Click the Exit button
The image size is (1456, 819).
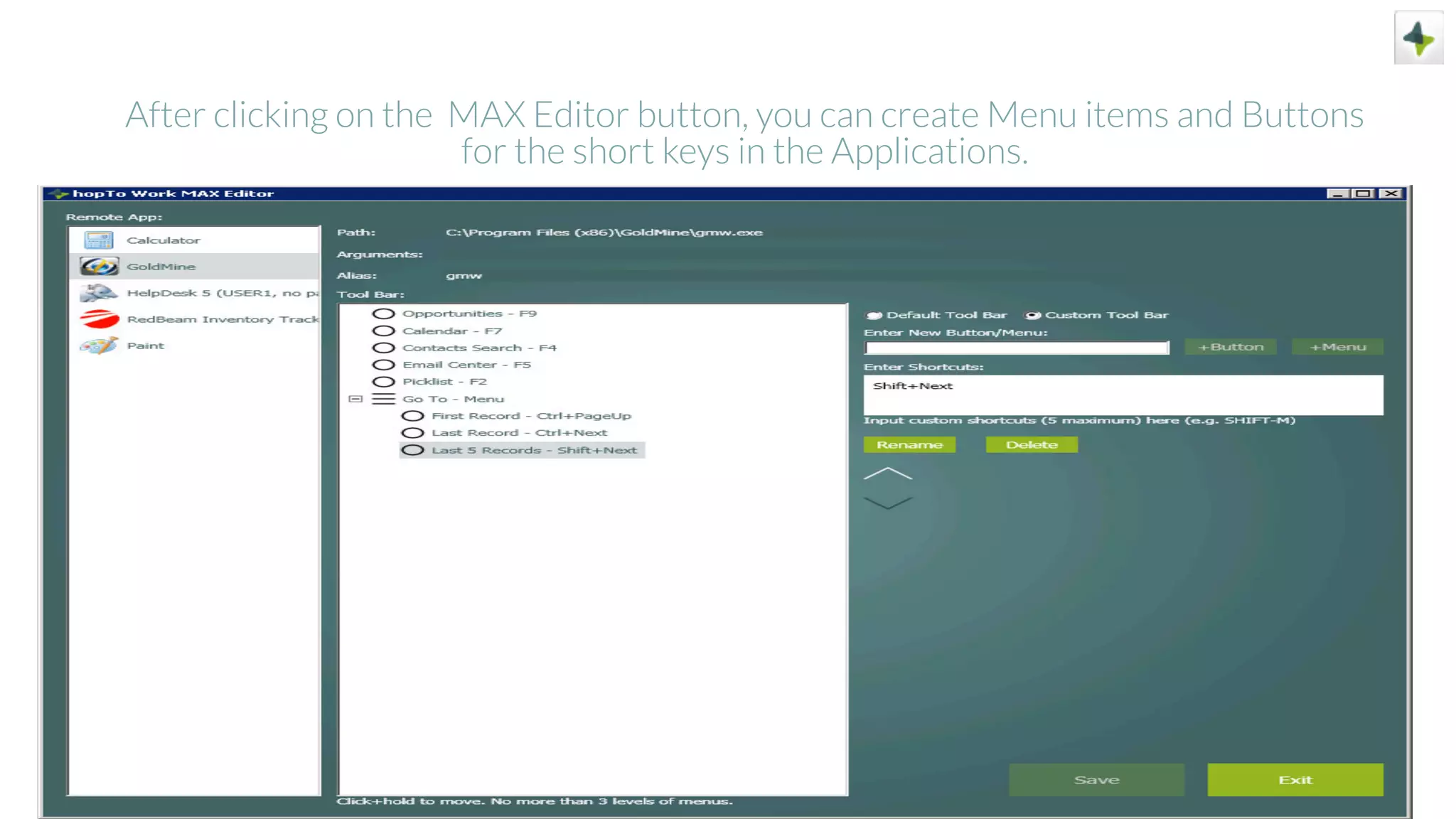click(x=1295, y=780)
